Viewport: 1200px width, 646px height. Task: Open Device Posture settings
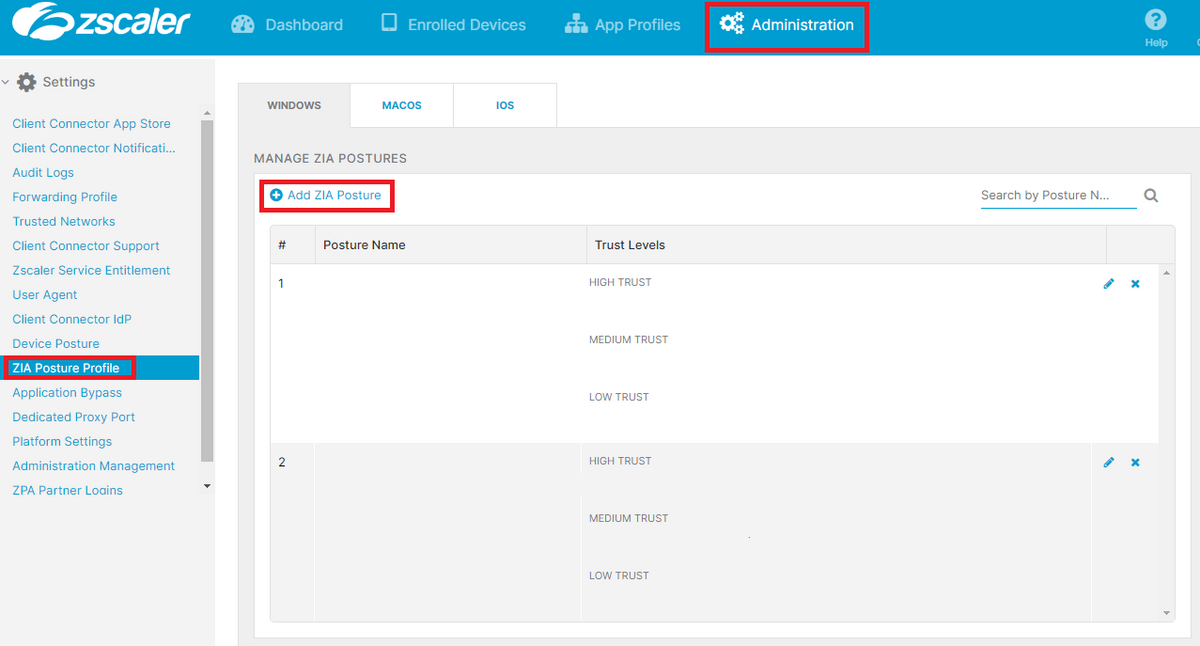(x=56, y=344)
